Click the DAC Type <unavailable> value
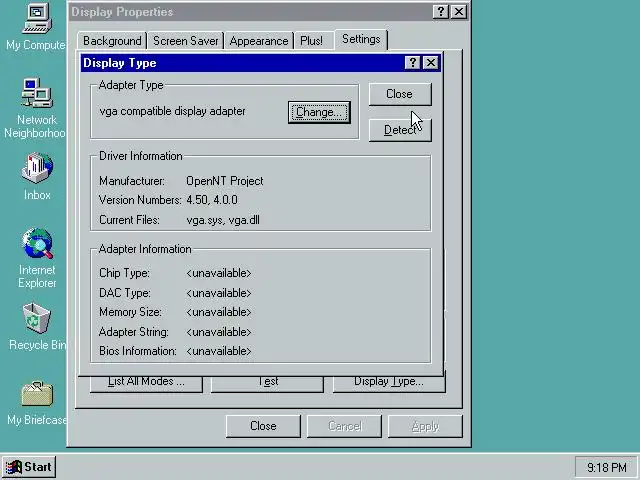The height and width of the screenshot is (480, 640). (219, 293)
